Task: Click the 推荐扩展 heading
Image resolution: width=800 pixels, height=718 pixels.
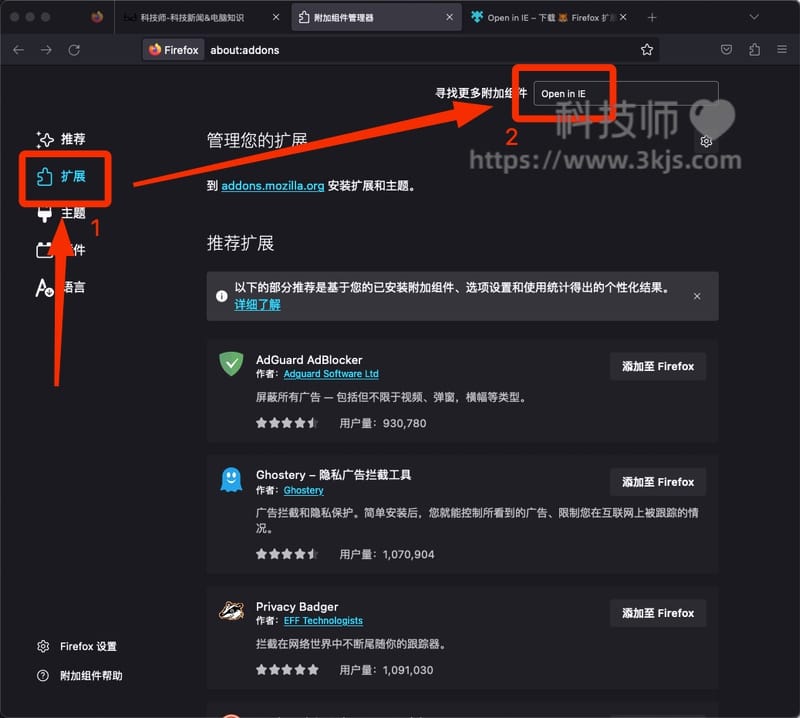Action: [x=240, y=243]
